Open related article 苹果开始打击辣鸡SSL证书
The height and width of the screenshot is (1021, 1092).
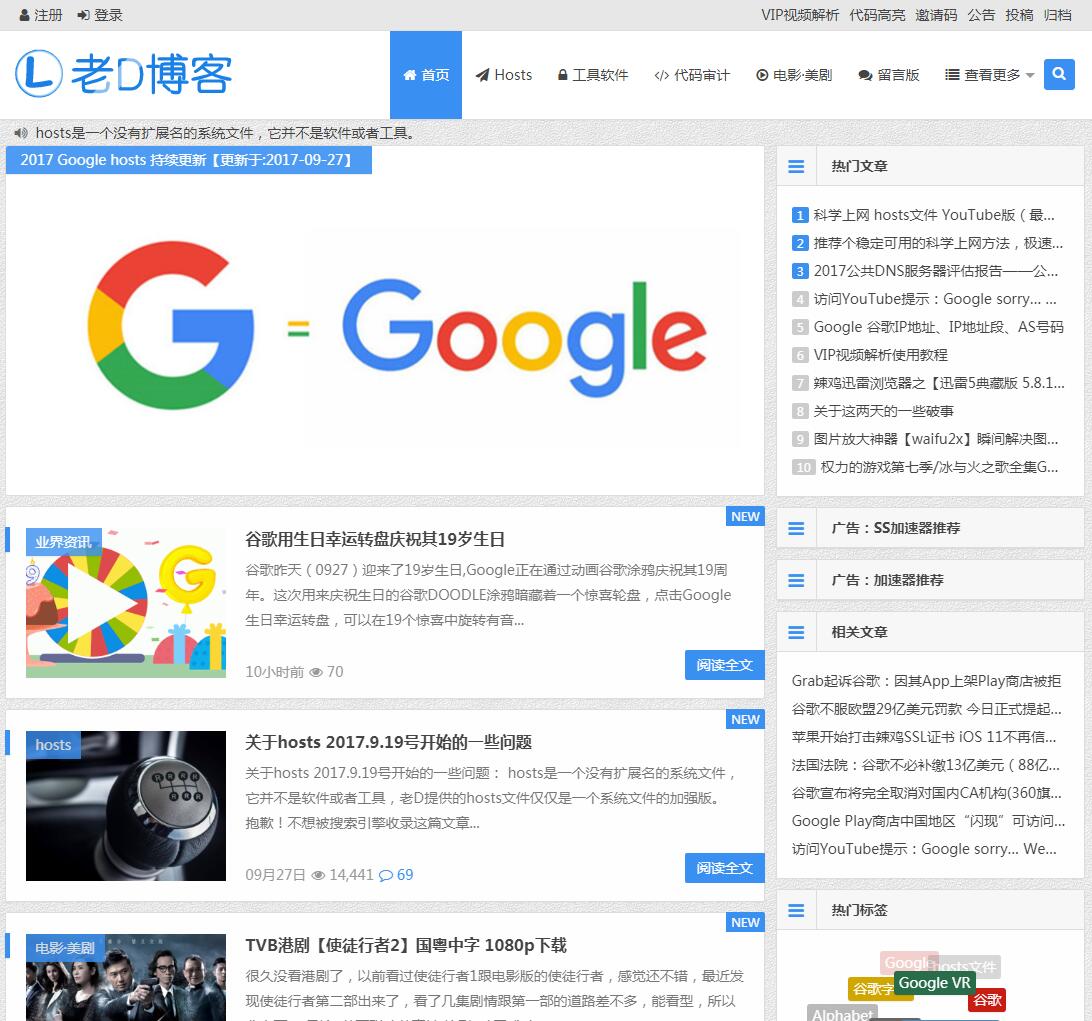[x=924, y=736]
